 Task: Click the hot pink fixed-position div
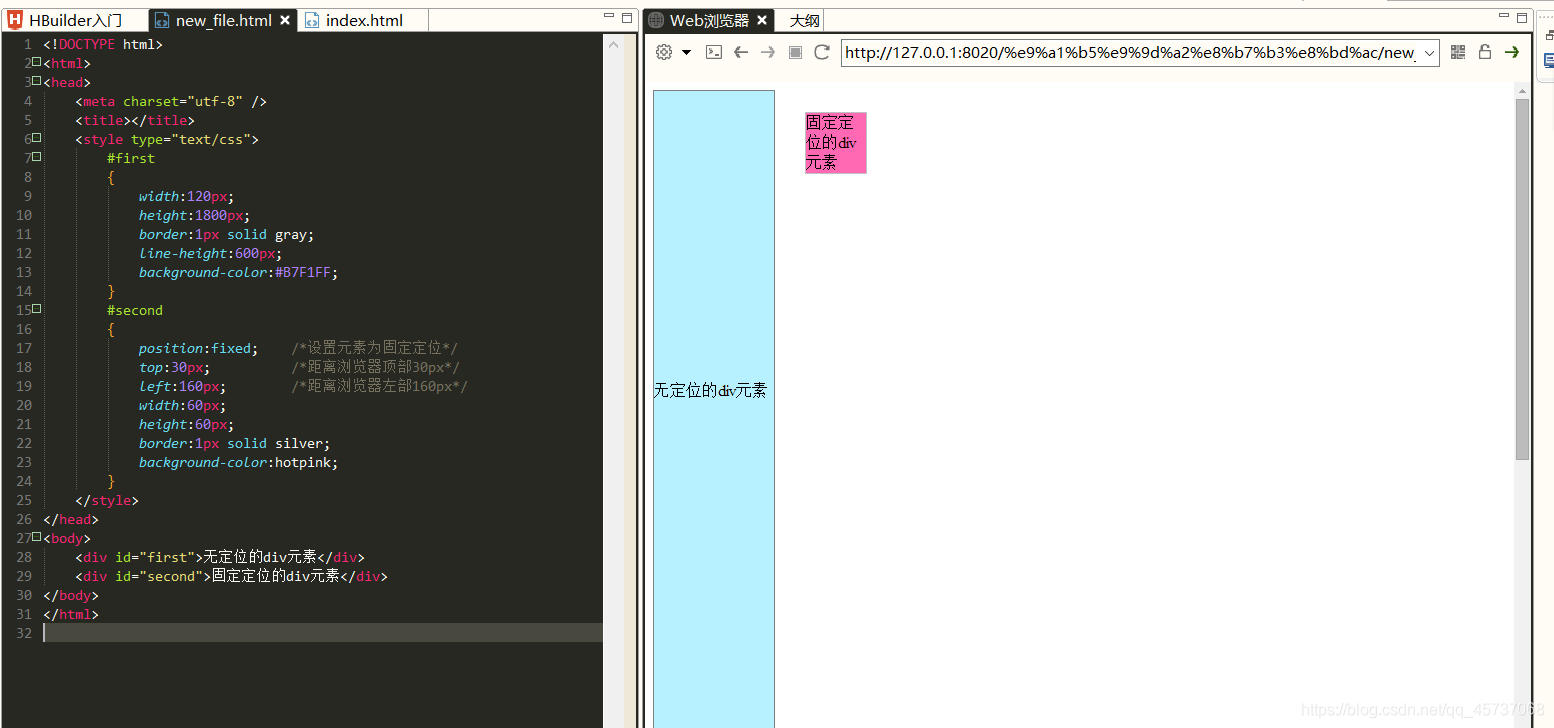pos(835,143)
